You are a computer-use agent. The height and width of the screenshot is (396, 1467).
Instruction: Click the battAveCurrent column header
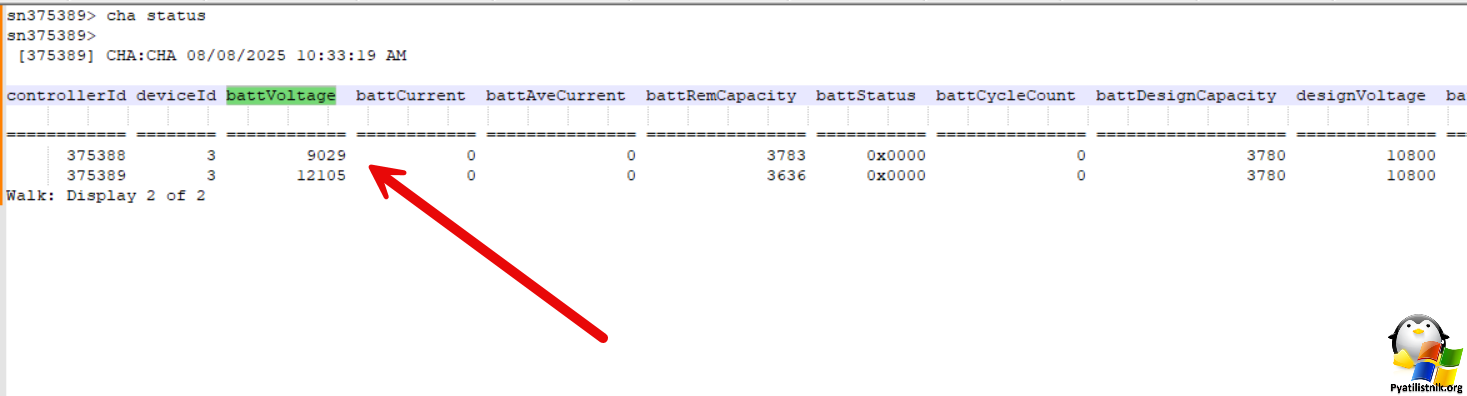point(556,96)
